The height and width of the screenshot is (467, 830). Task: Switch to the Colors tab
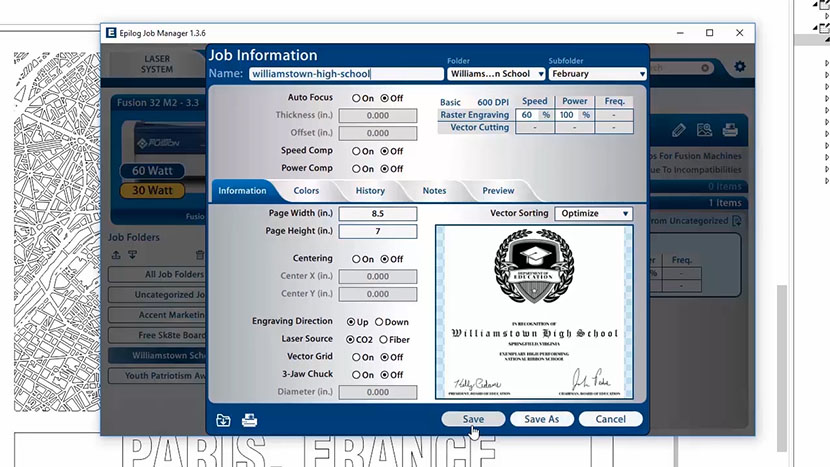point(306,190)
